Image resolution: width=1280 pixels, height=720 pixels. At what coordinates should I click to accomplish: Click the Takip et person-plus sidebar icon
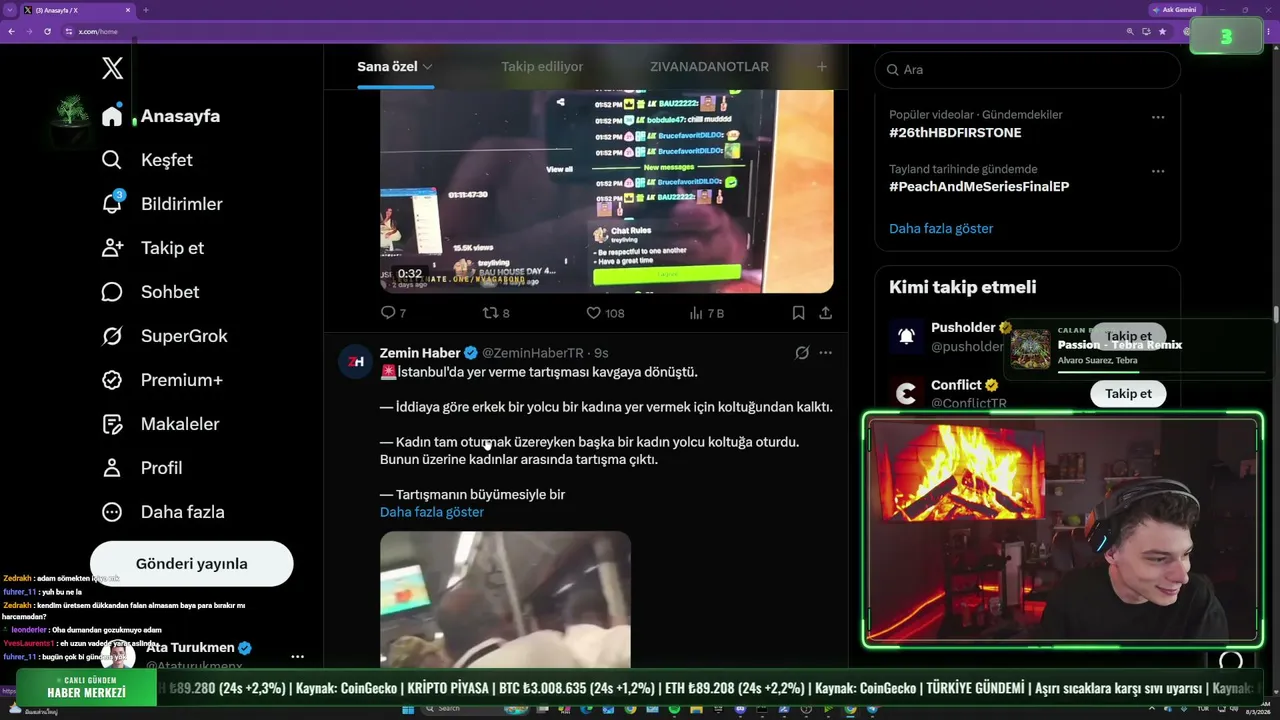click(112, 248)
